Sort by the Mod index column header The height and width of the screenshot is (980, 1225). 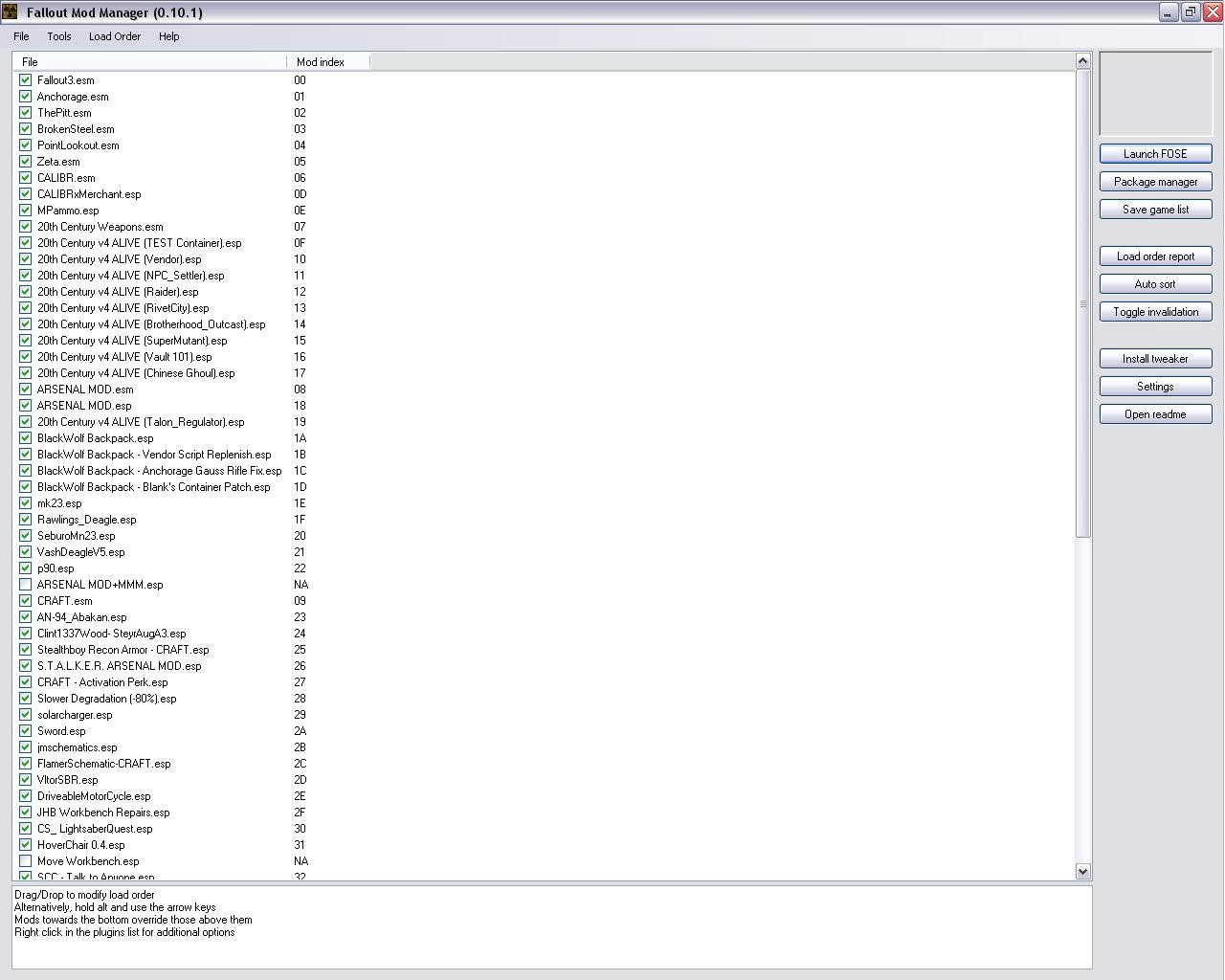328,61
